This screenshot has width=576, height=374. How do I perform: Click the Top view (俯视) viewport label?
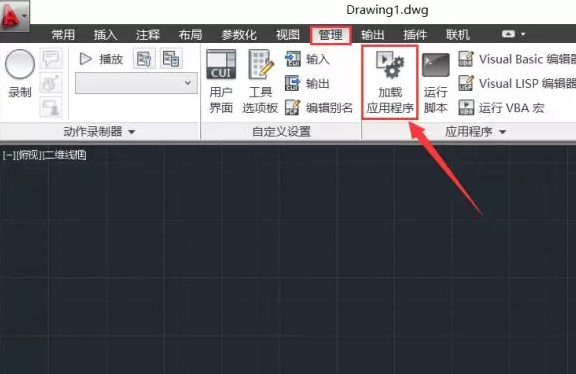coord(29,155)
